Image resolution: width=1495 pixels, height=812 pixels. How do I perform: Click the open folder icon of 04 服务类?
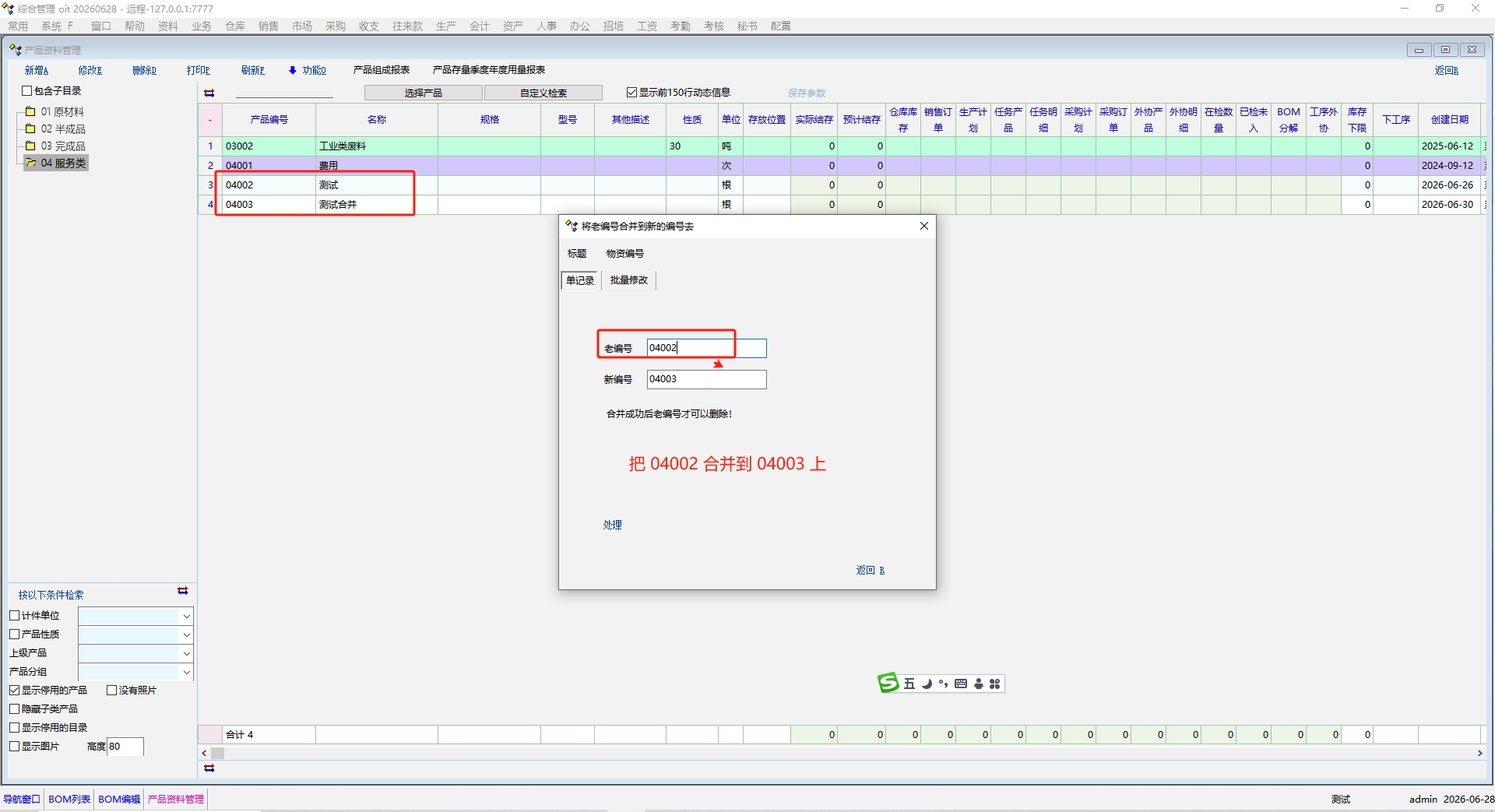click(30, 163)
